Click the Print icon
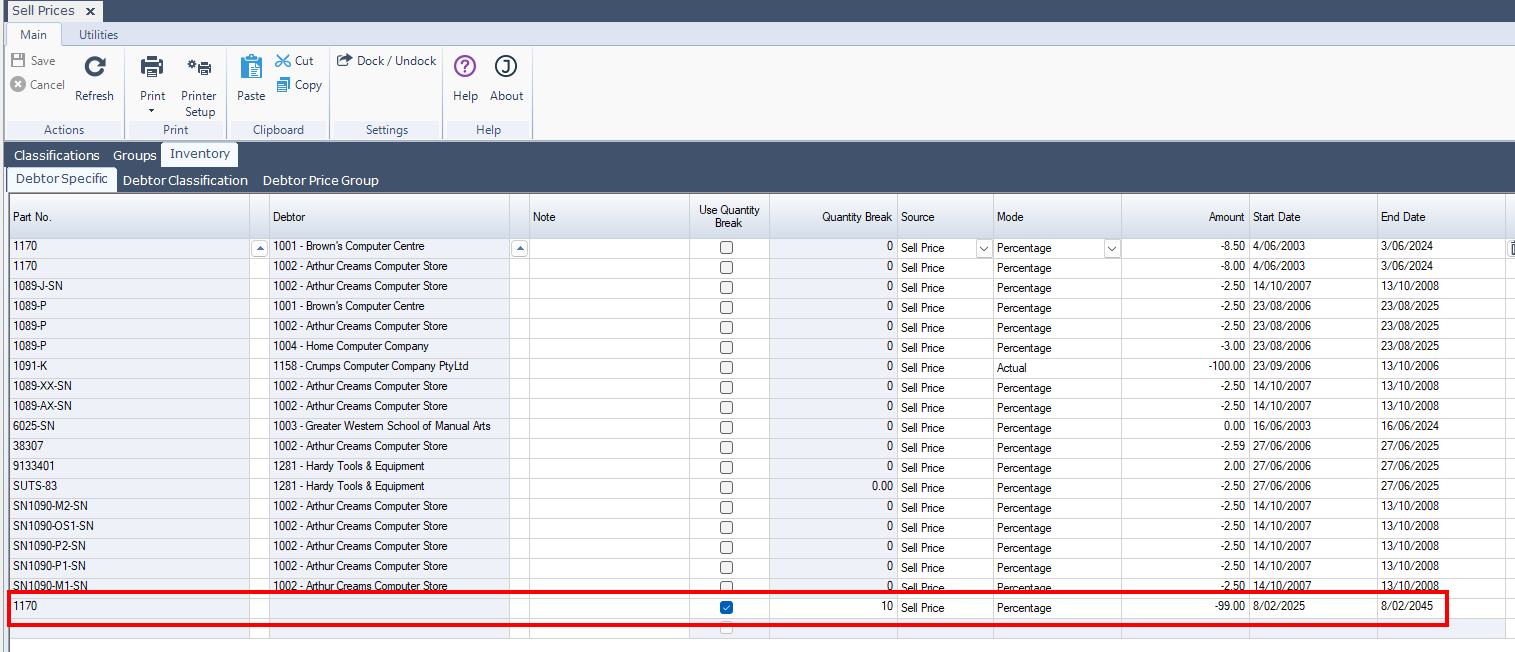 [x=152, y=68]
